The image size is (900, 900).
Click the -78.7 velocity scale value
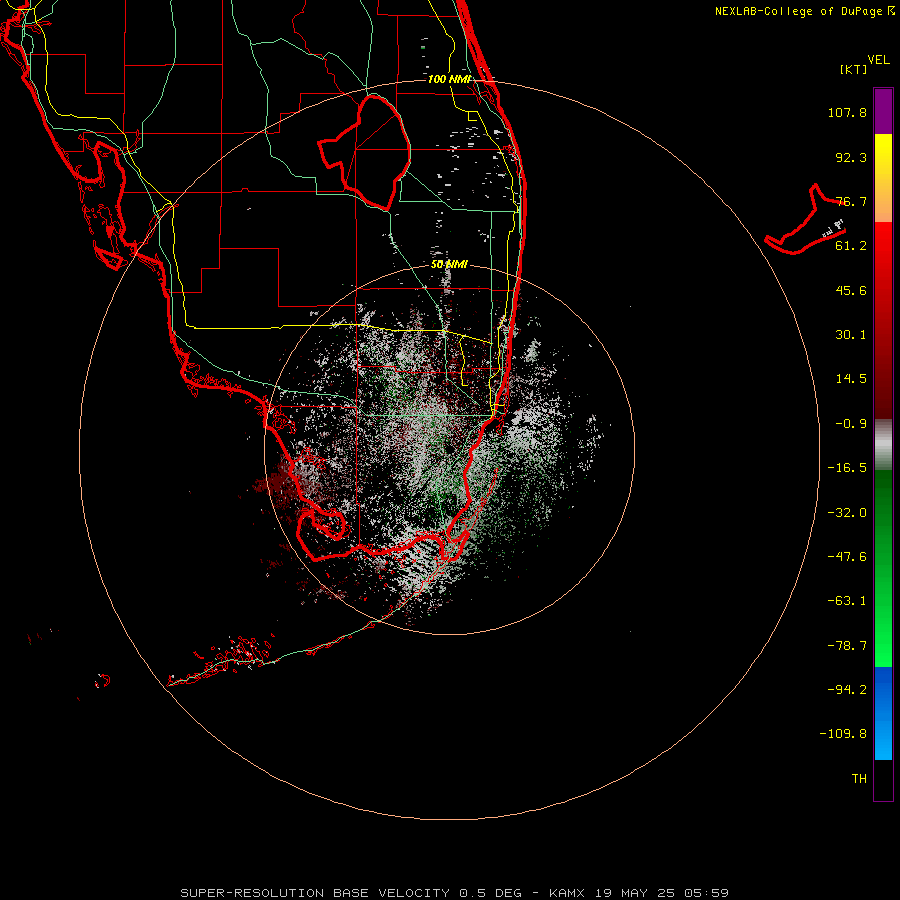pos(847,645)
